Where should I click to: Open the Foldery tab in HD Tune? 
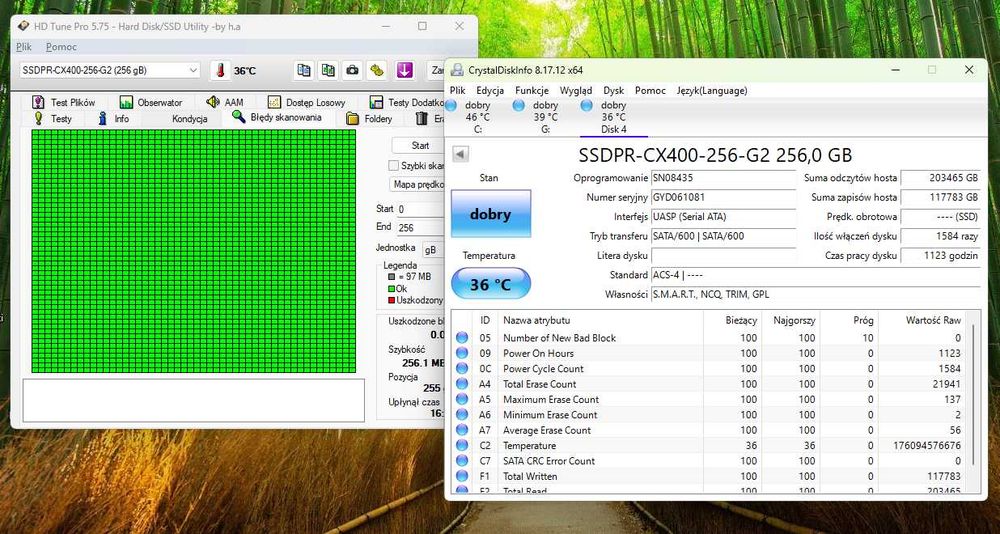click(370, 119)
